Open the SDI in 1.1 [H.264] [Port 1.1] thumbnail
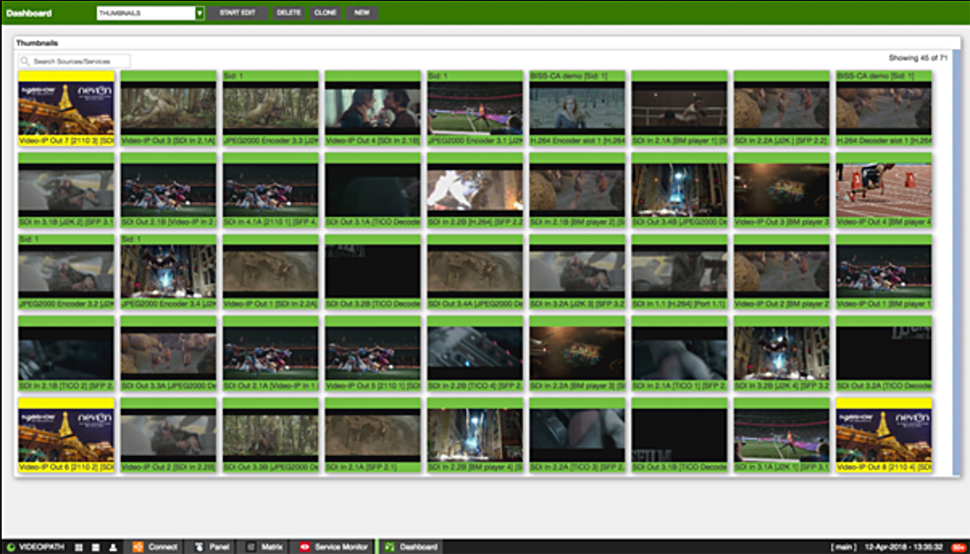 679,272
